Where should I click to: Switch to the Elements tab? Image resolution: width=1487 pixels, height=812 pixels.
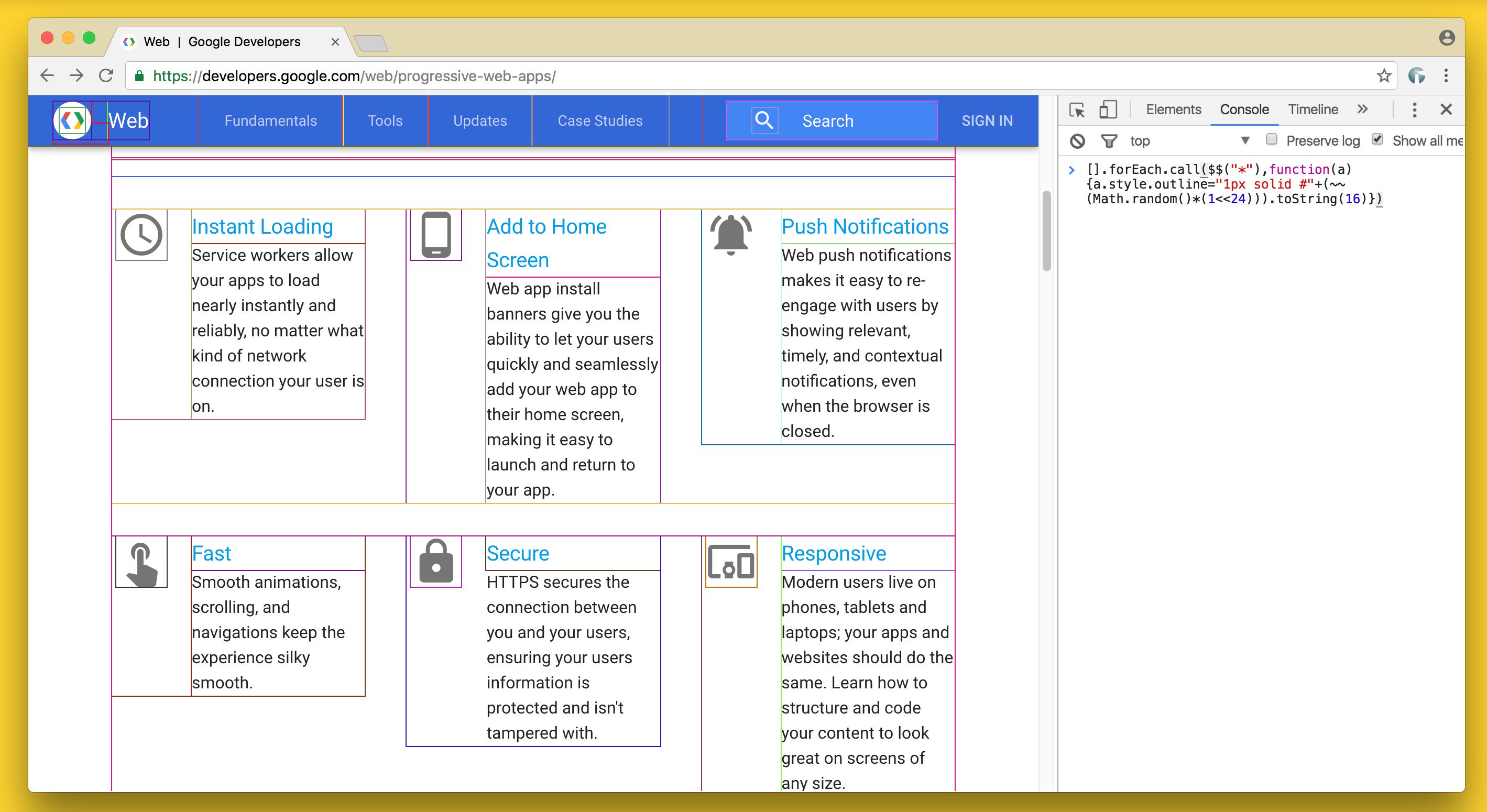point(1173,109)
